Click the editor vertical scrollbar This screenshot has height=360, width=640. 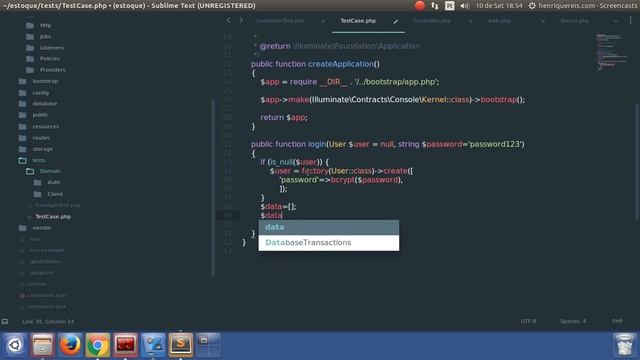pos(637,161)
